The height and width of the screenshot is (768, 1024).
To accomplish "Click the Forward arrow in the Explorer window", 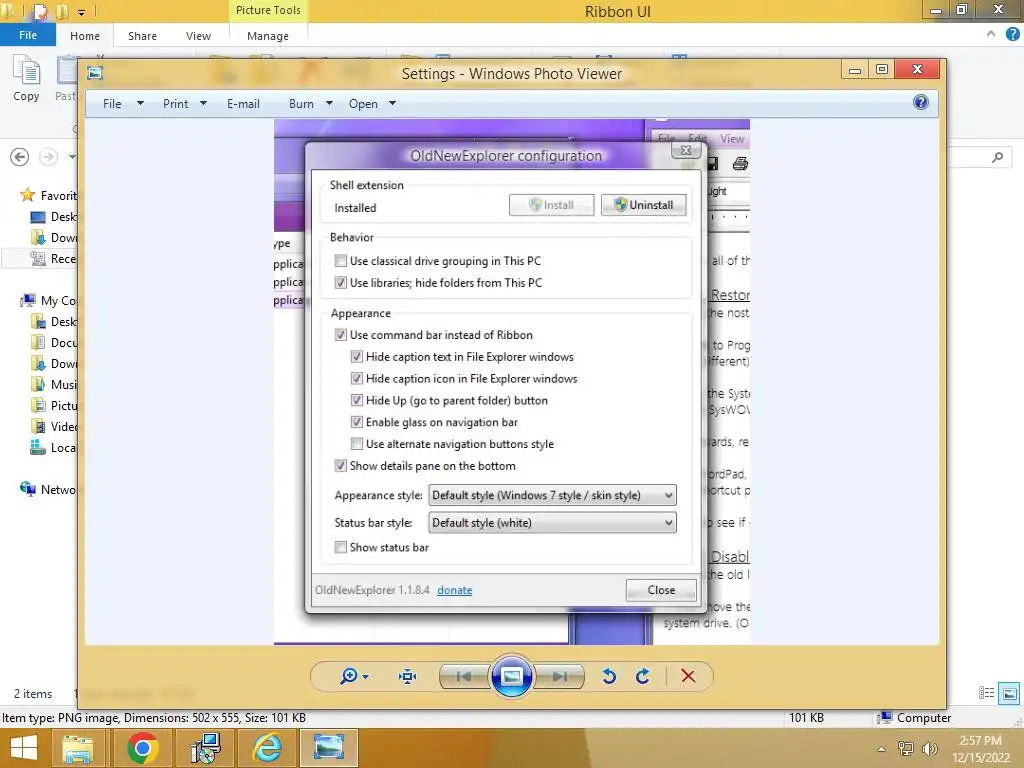I will click(48, 157).
